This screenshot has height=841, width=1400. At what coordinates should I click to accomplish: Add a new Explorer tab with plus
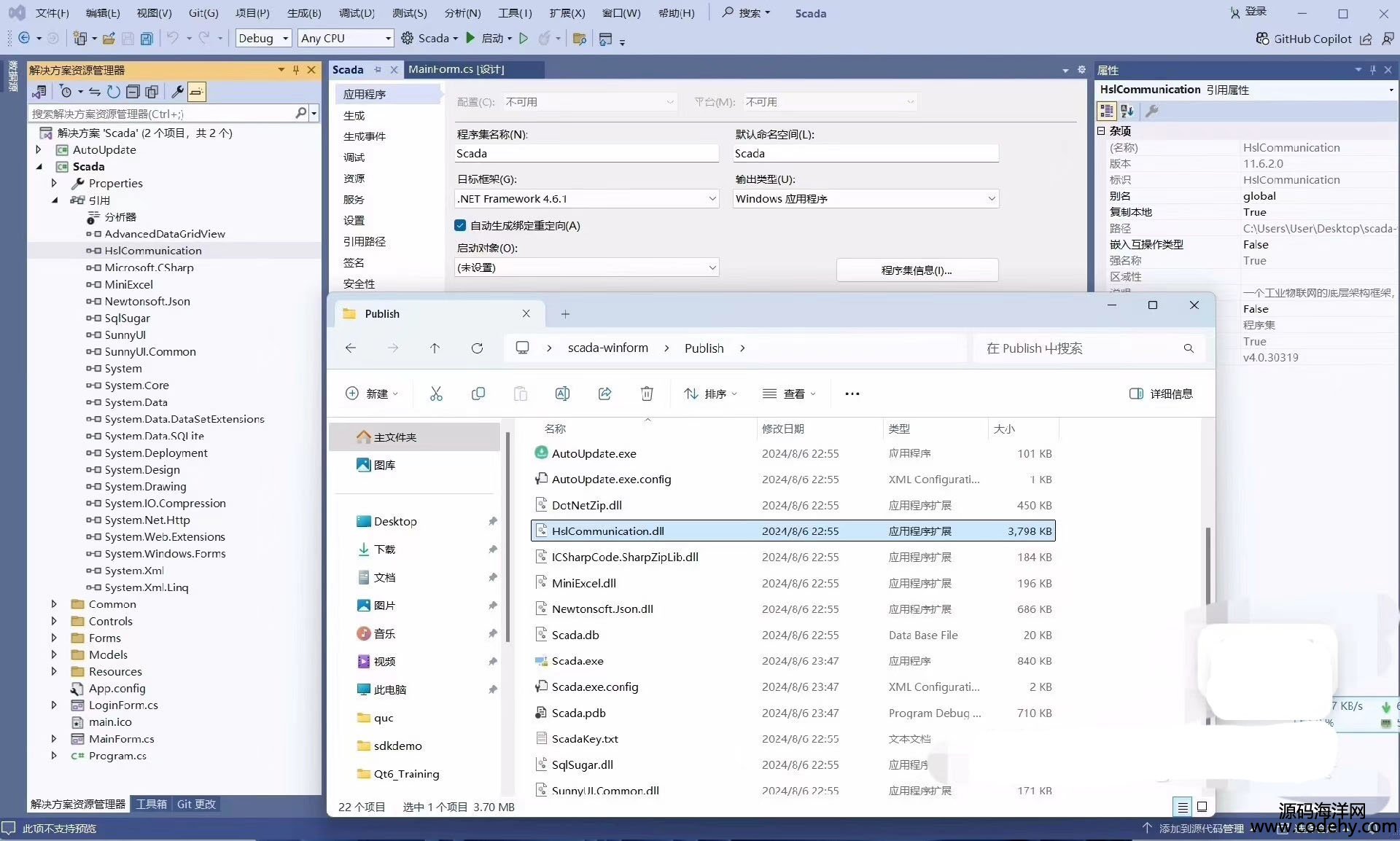coord(565,314)
